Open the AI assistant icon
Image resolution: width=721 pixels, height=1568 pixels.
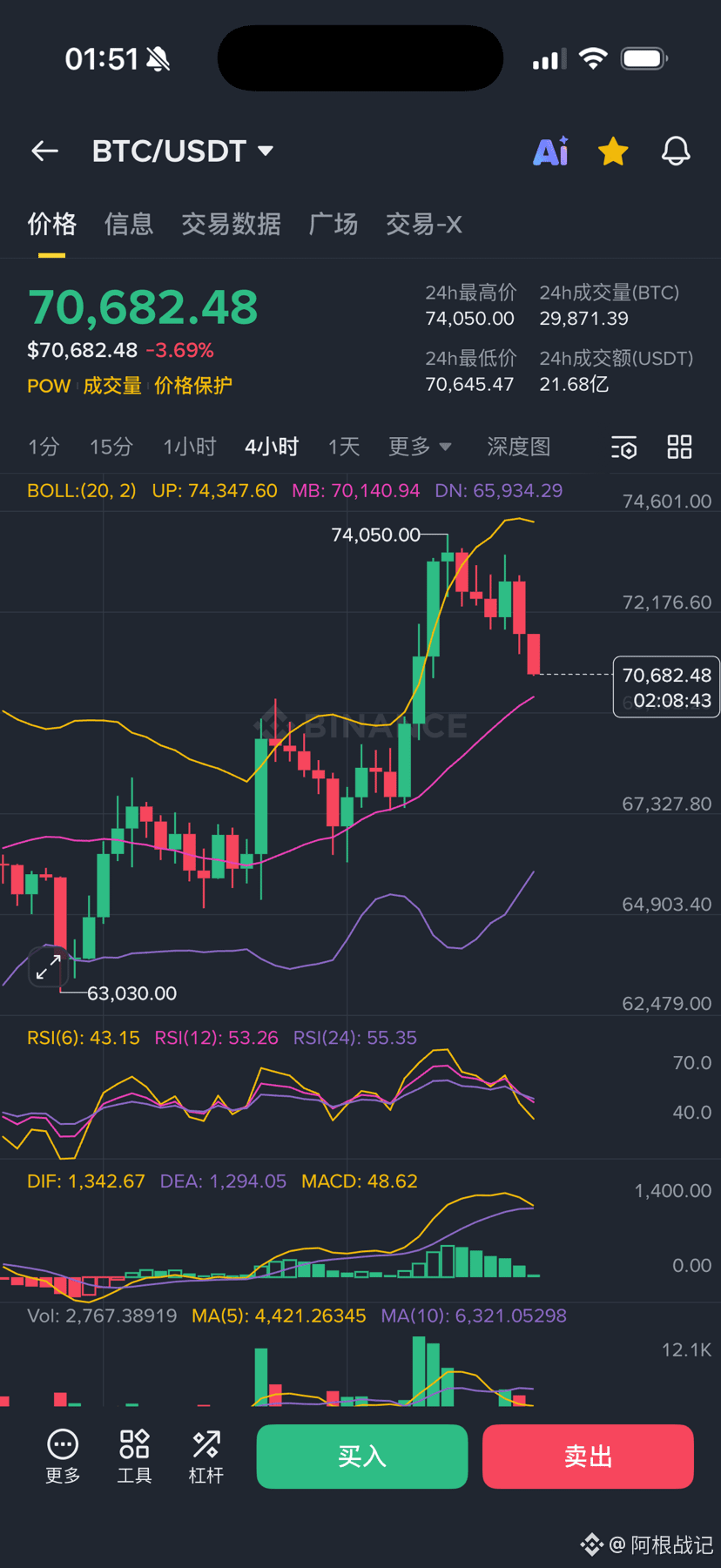coord(551,151)
